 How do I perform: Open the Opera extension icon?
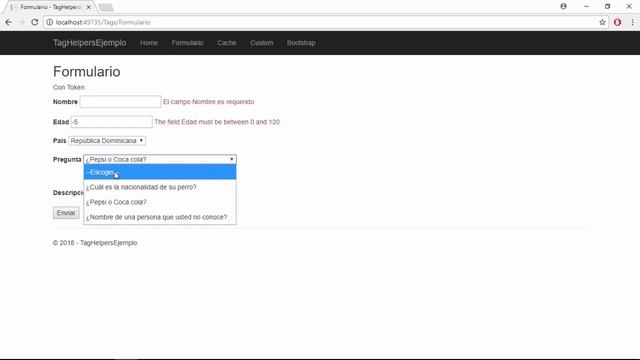[618, 22]
